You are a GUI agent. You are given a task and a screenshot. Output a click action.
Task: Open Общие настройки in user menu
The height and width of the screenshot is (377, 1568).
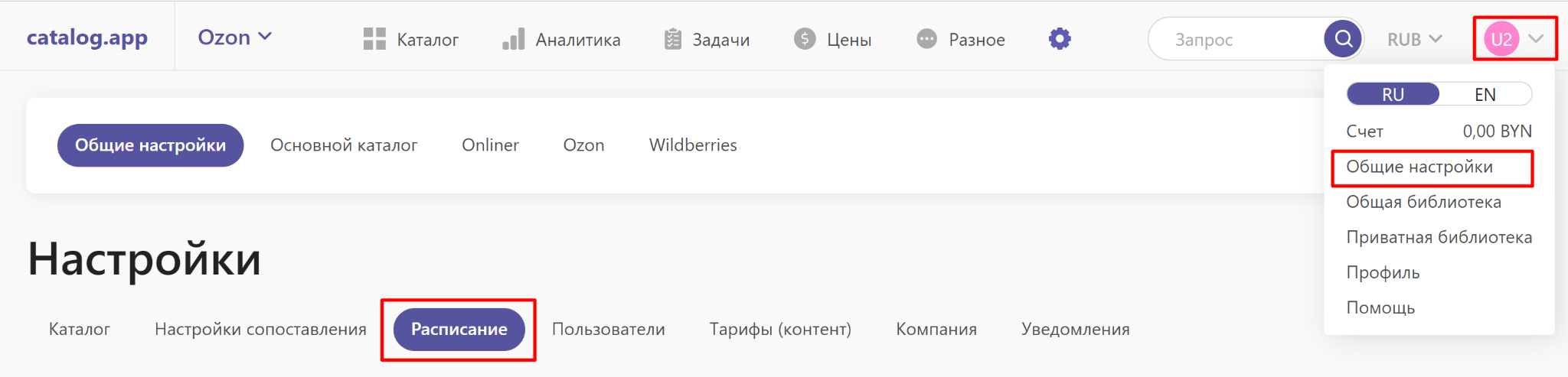[1419, 167]
